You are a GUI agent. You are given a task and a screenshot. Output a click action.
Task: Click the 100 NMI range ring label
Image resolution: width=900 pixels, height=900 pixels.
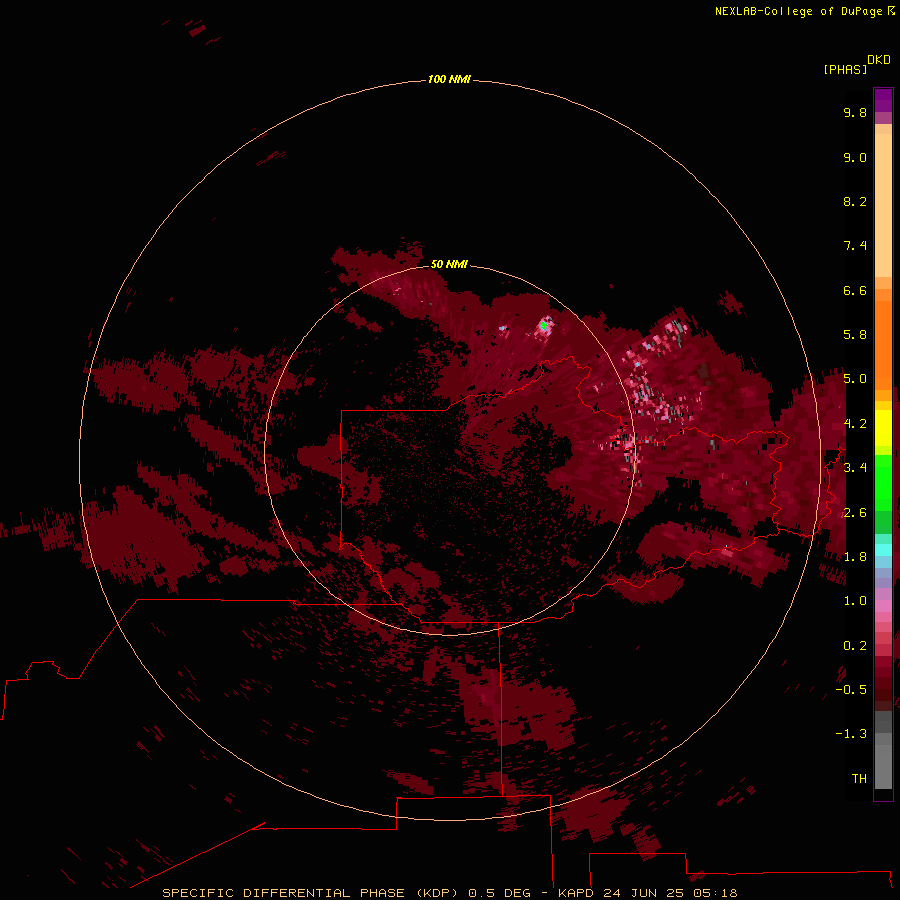449,79
